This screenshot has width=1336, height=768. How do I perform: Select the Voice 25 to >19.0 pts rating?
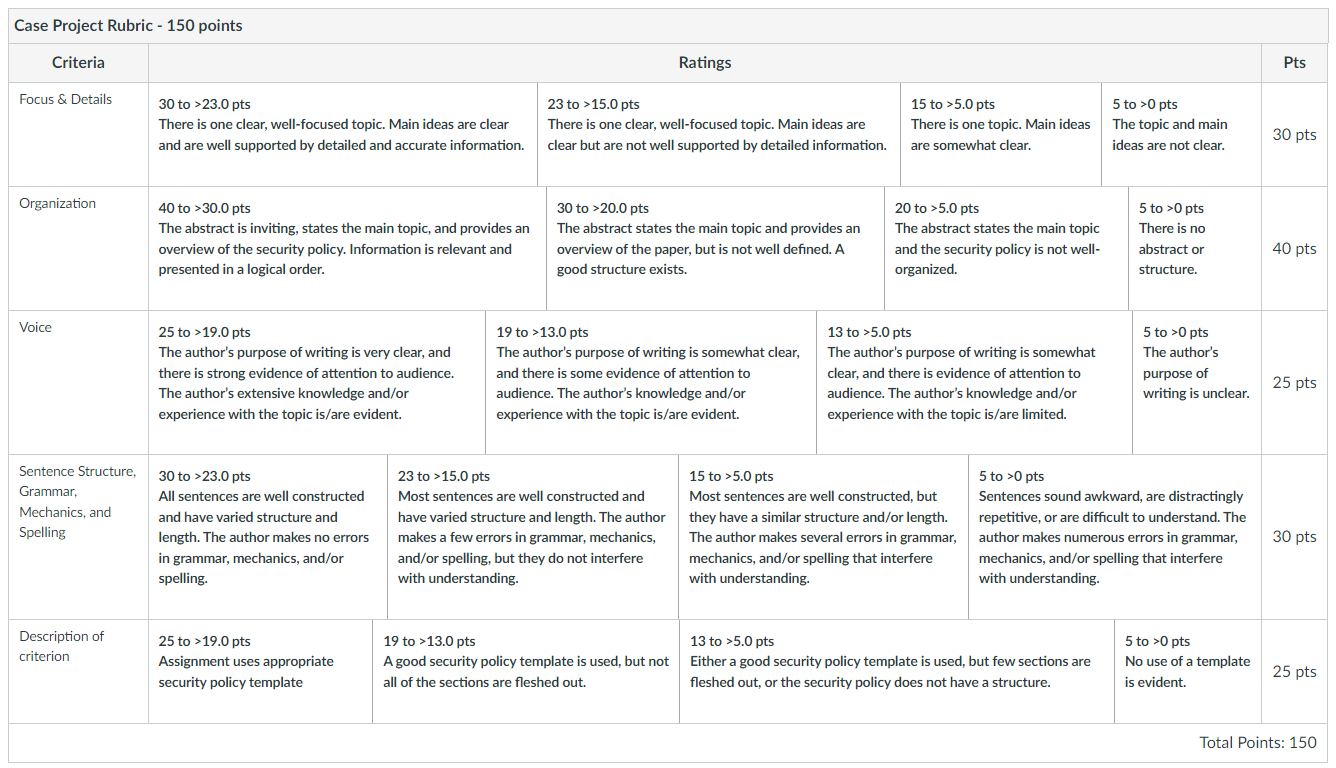click(x=317, y=383)
